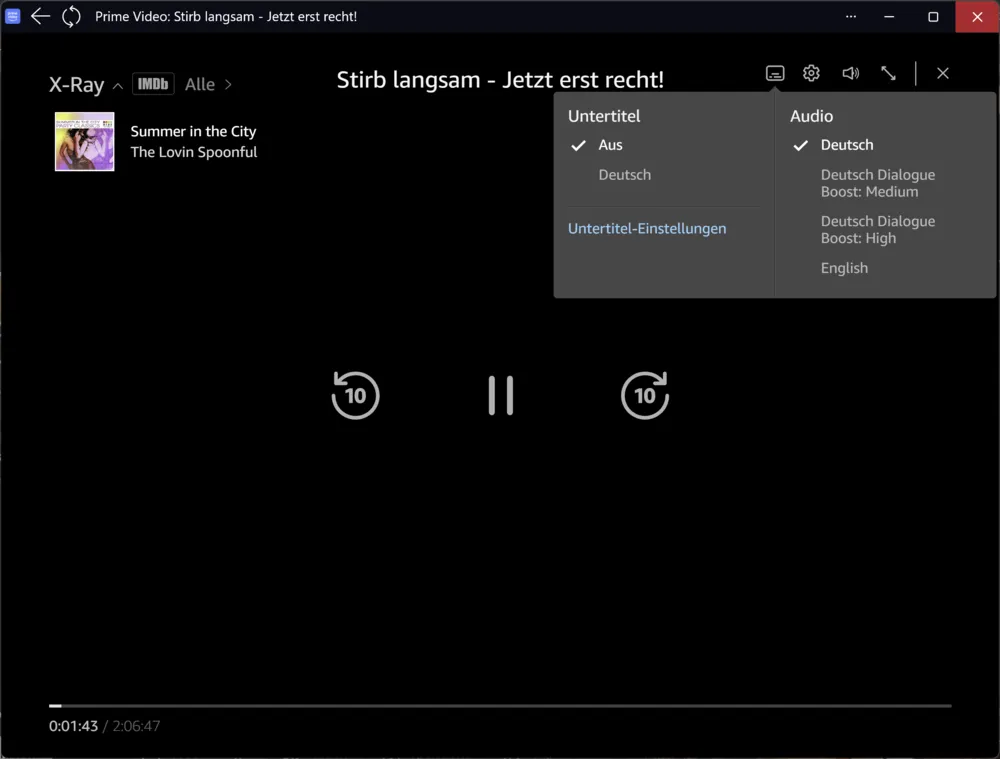Open Untertitel-Einstellungen link

tap(647, 229)
